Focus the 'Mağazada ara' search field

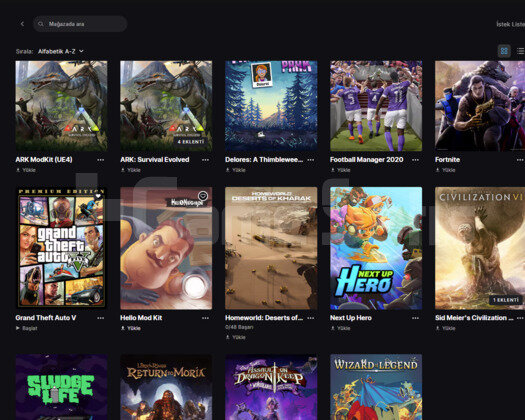[80, 24]
